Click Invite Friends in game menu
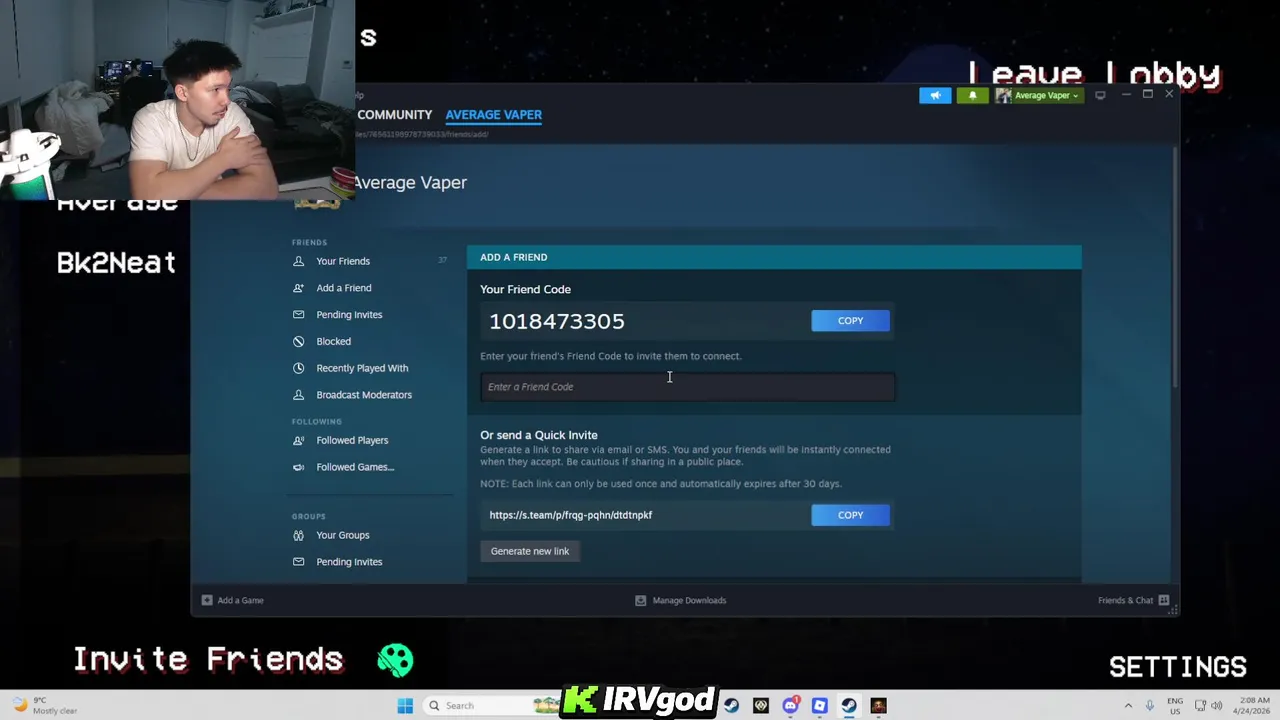 pyautogui.click(x=208, y=659)
